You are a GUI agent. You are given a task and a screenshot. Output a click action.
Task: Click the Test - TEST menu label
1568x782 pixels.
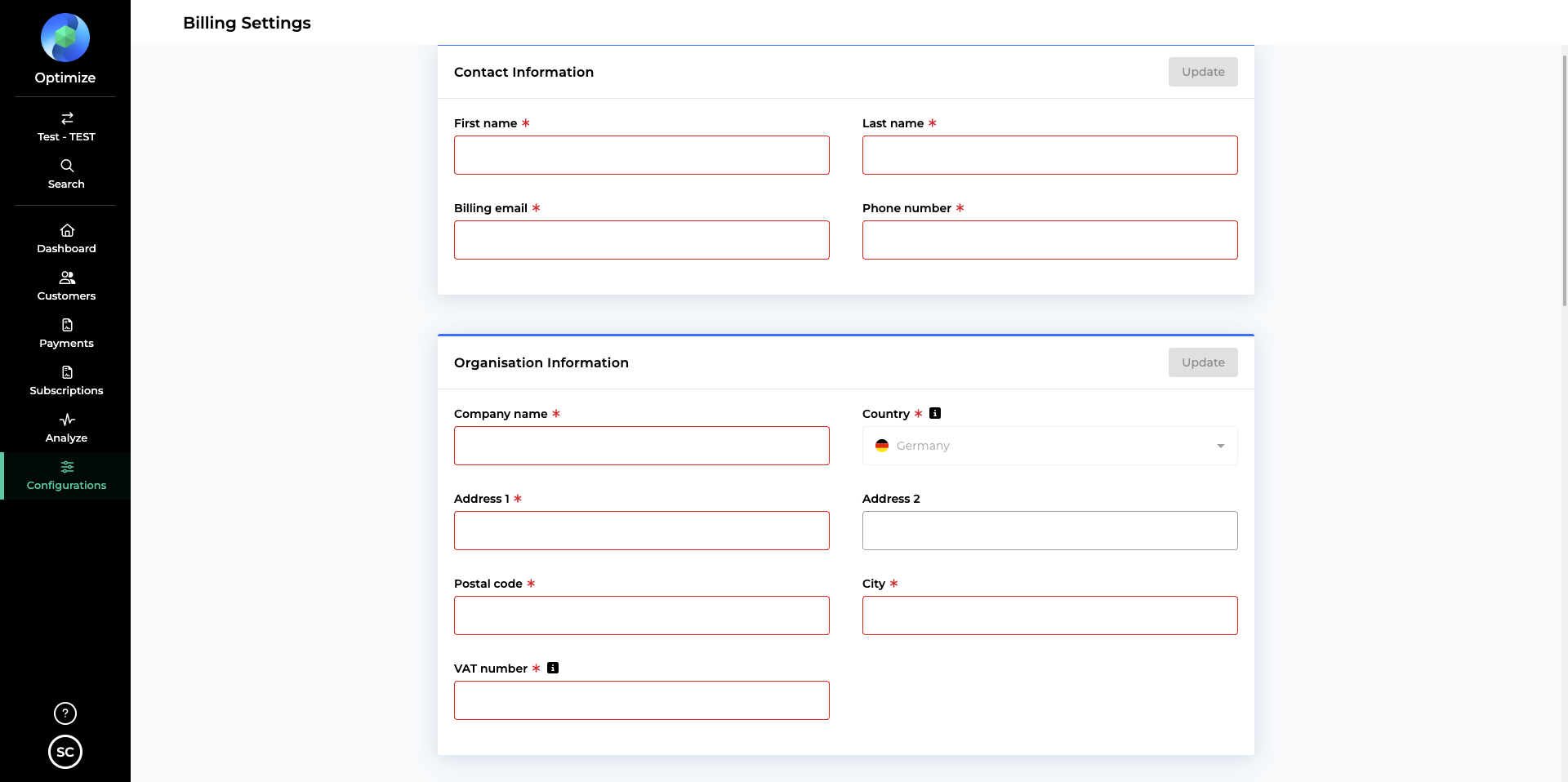click(66, 137)
